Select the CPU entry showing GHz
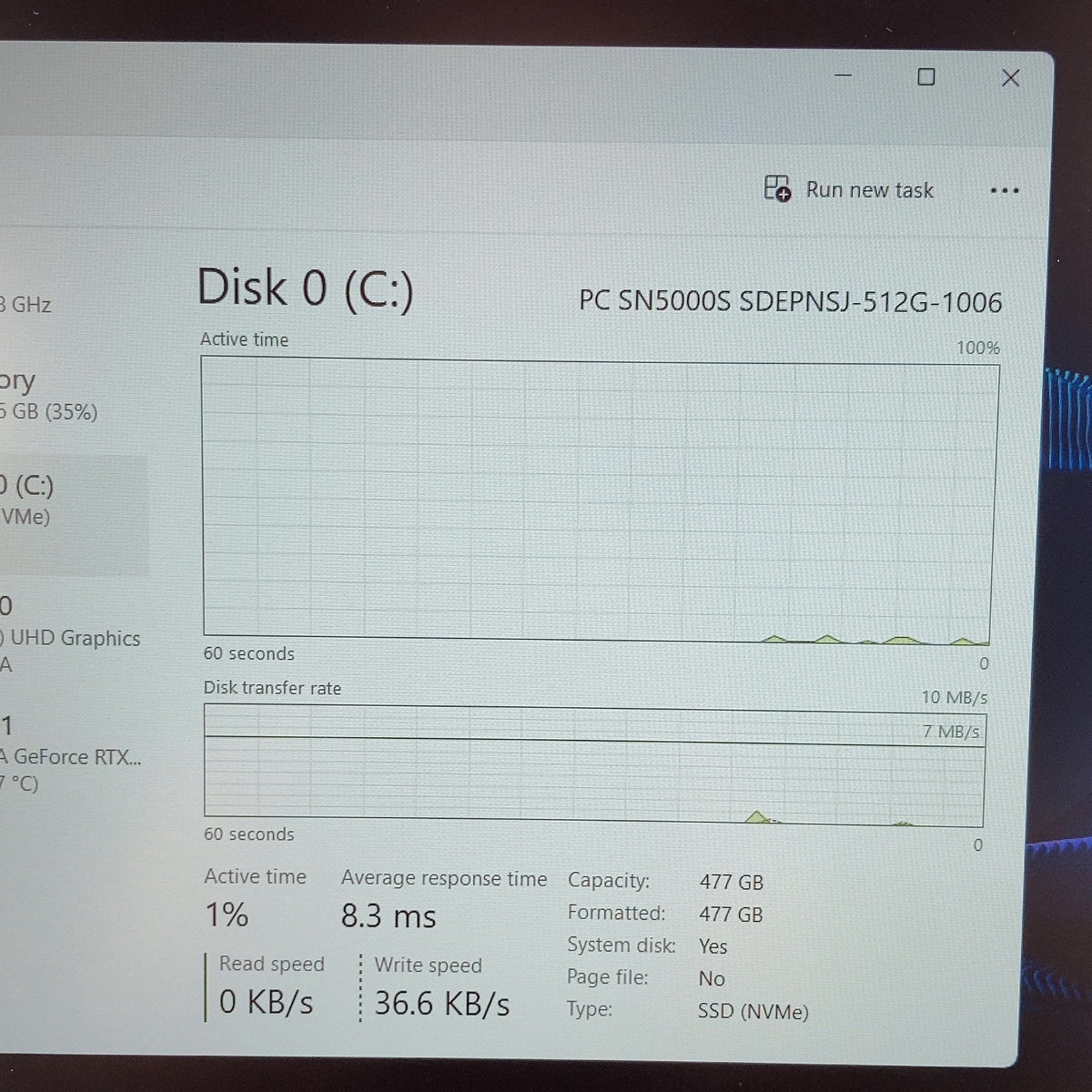The image size is (1092, 1092). coord(26,304)
